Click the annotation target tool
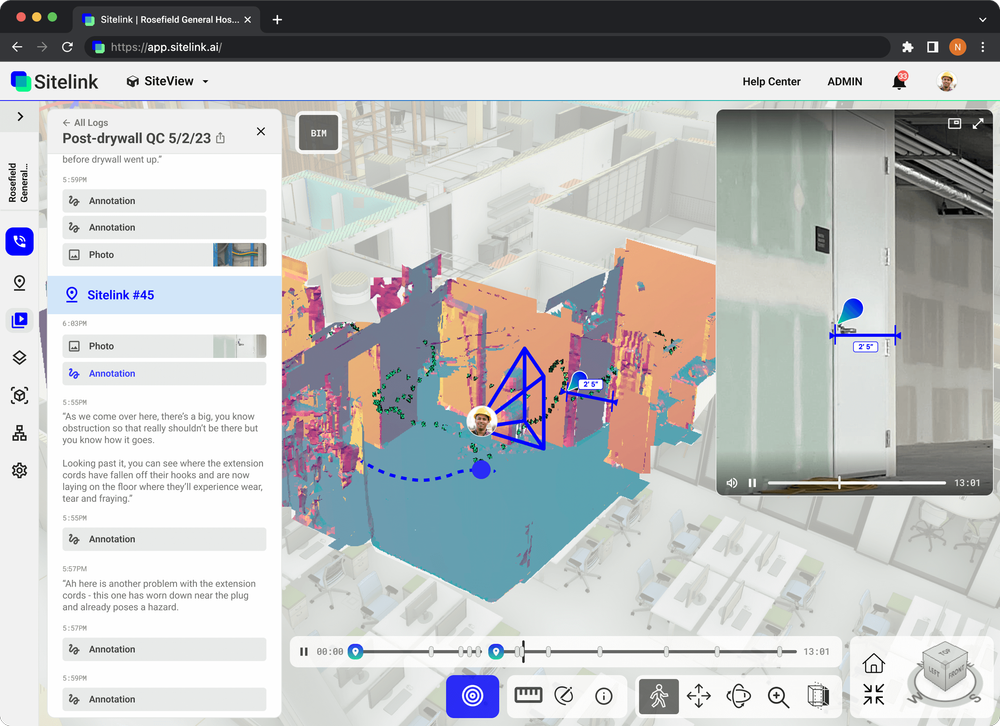This screenshot has width=1000, height=726. tap(472, 696)
